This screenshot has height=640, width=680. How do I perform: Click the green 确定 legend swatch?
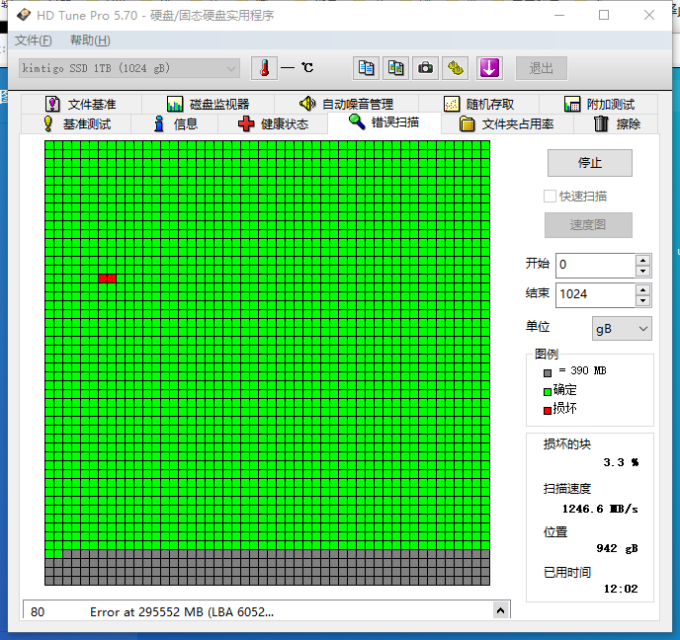[547, 392]
